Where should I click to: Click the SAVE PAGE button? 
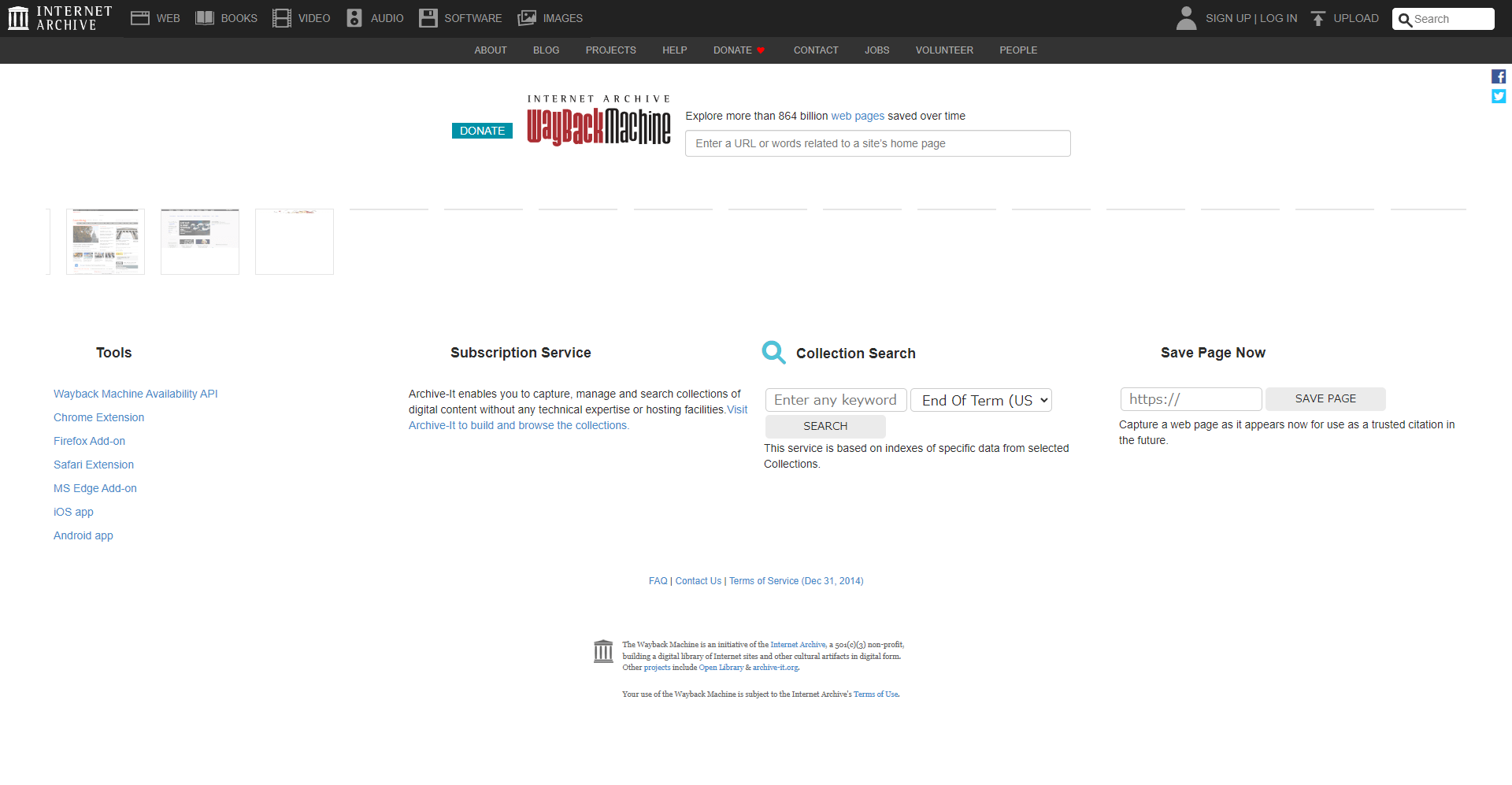pos(1325,398)
